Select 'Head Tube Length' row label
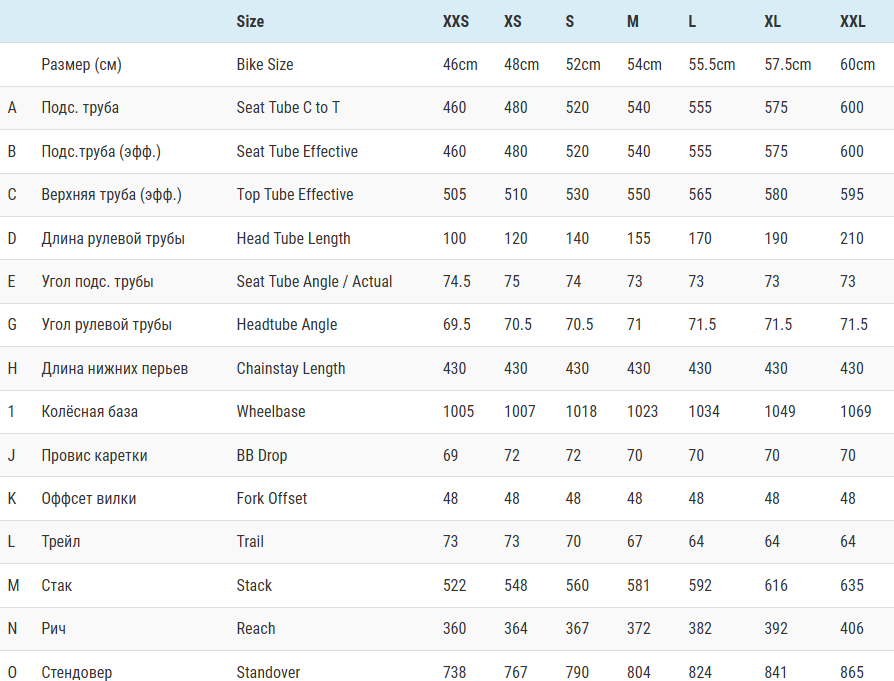 coord(294,238)
